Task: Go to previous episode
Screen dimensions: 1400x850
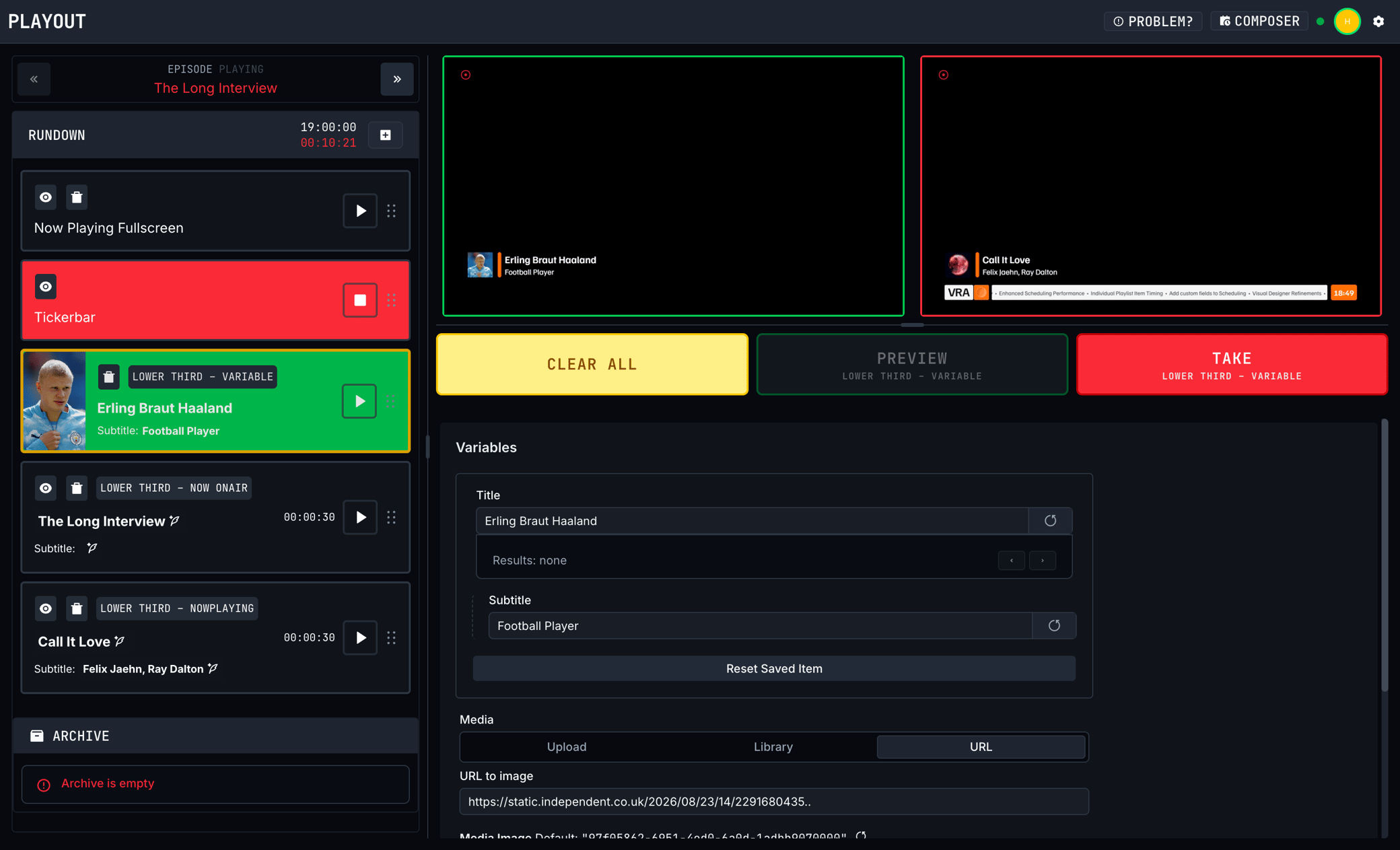Action: [34, 79]
